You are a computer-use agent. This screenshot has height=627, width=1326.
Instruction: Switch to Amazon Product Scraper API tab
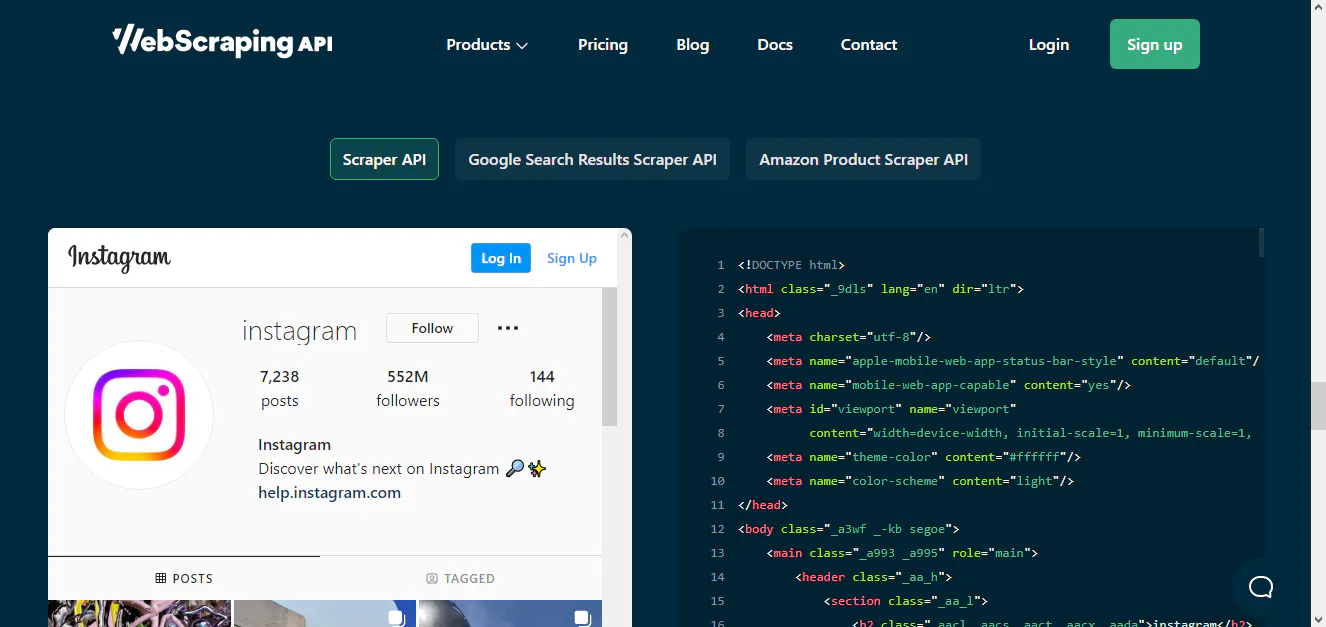click(863, 159)
